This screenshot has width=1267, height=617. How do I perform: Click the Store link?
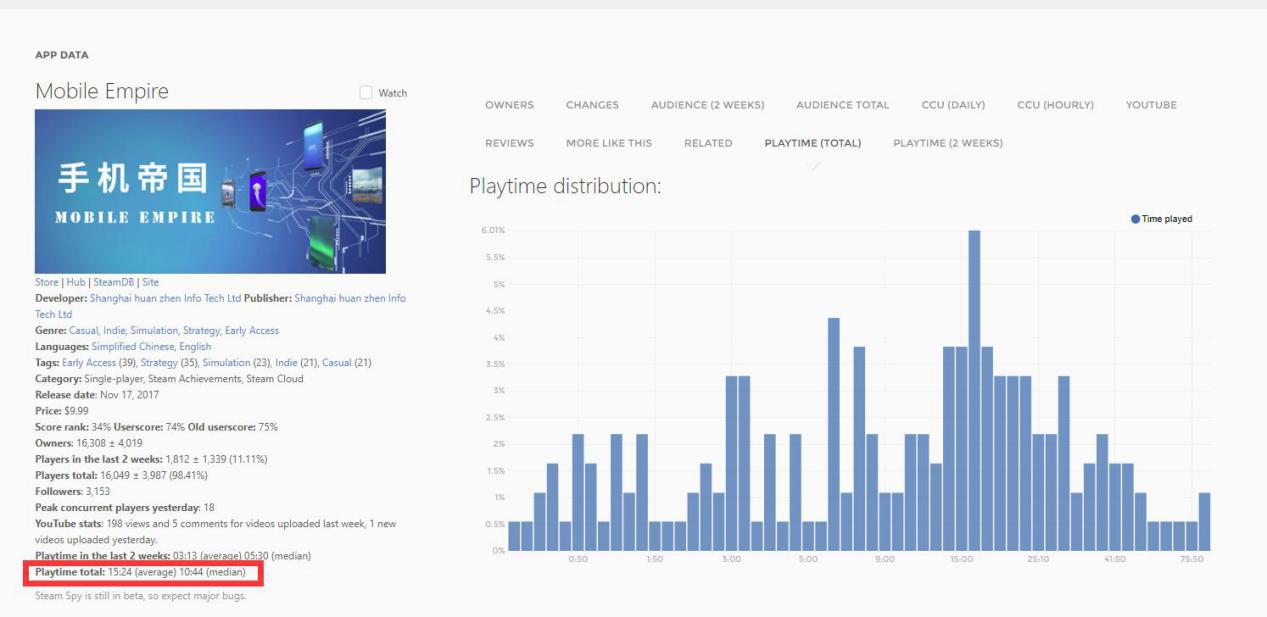pos(46,282)
